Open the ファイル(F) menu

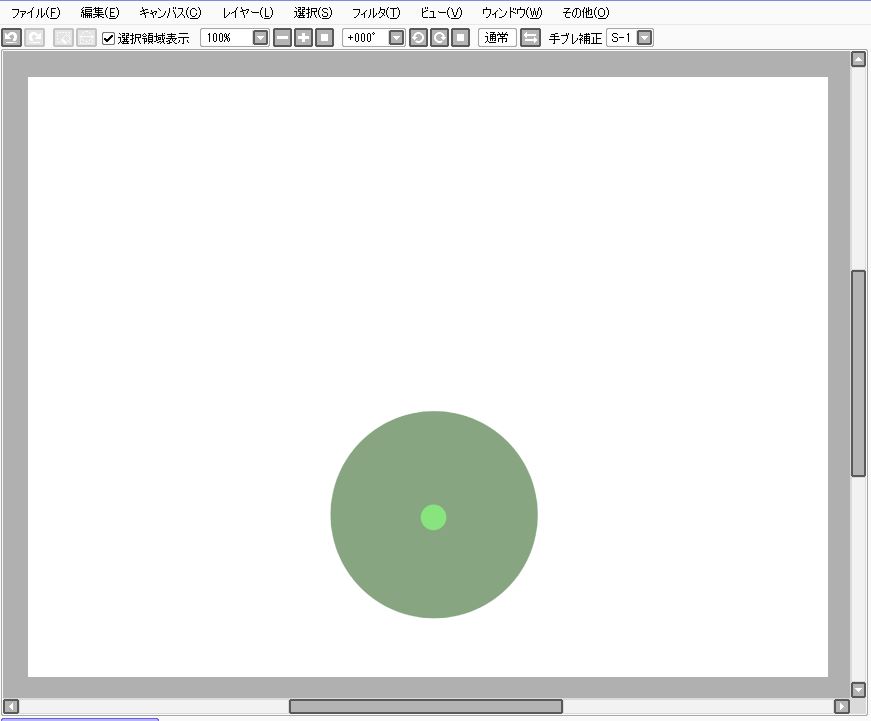coord(35,13)
